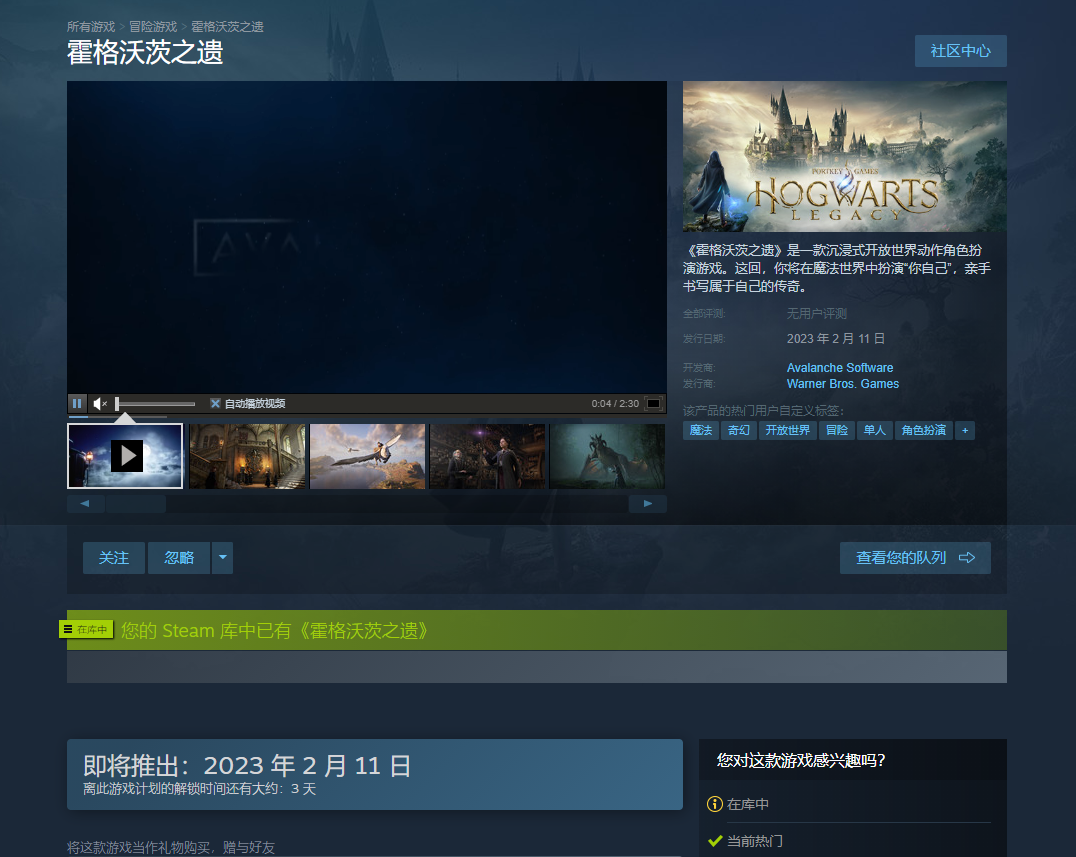Open publisher Warner Bros. Games link
The image size is (1076, 857).
843,384
